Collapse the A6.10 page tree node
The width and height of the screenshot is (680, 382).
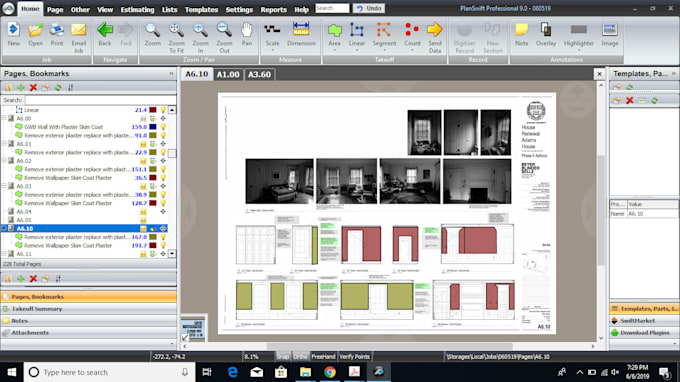[x=4, y=228]
